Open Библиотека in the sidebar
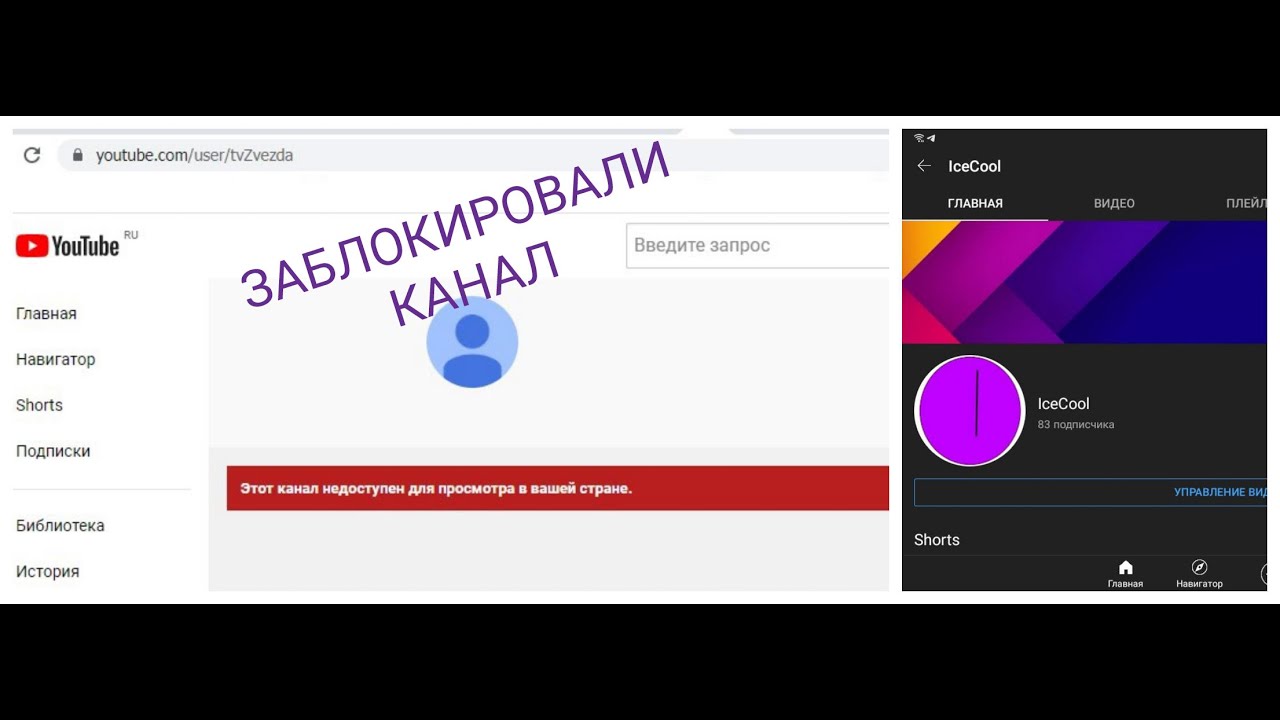This screenshot has width=1280, height=720. click(x=60, y=525)
